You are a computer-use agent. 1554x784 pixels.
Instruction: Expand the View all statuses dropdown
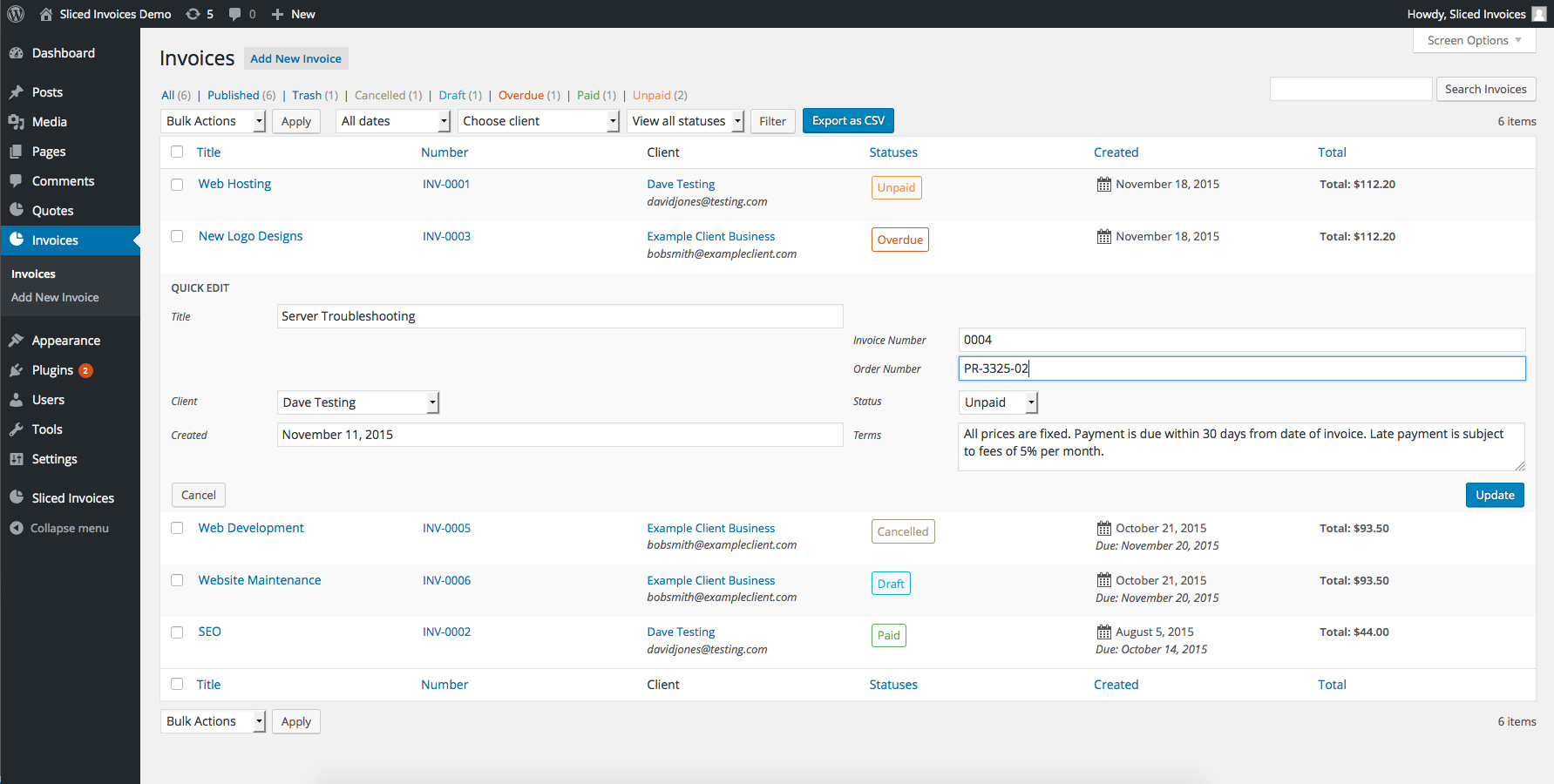pos(686,121)
